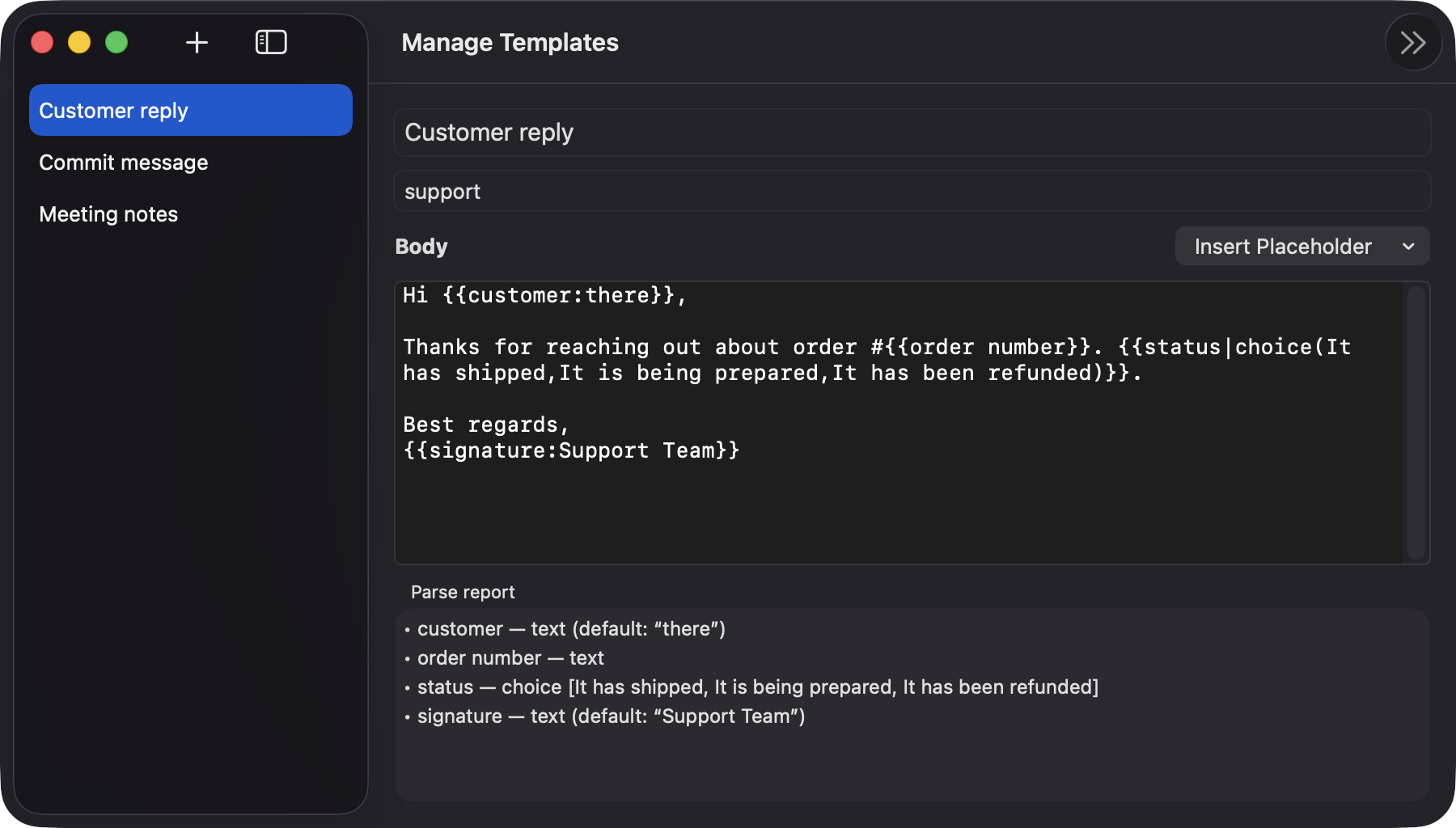
Task: Toggle the sidebar panel icon
Action: pos(271,42)
